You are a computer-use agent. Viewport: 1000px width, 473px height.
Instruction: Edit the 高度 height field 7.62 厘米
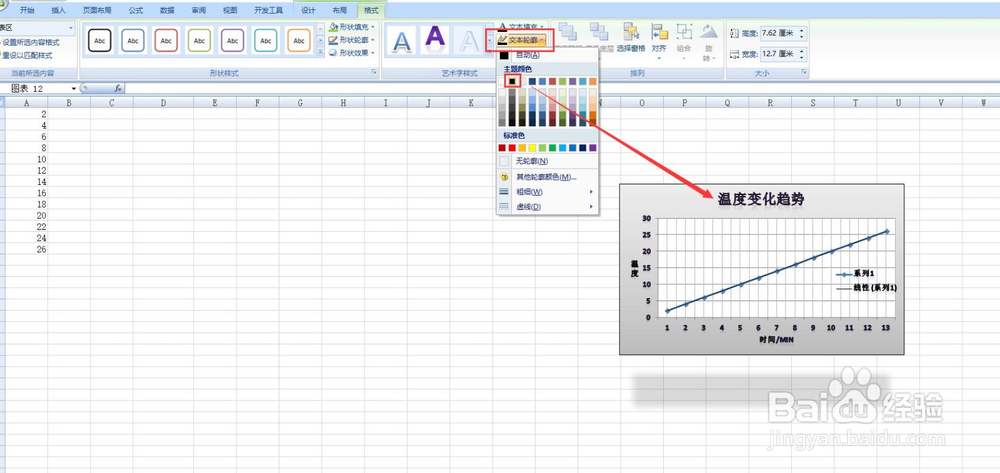point(778,34)
